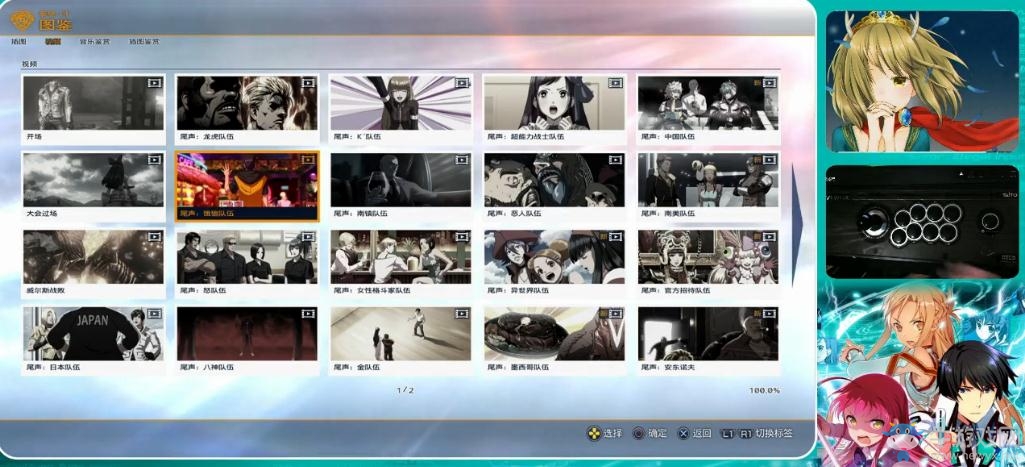Click the 威尔斯战败 caption text

[x=46, y=290]
